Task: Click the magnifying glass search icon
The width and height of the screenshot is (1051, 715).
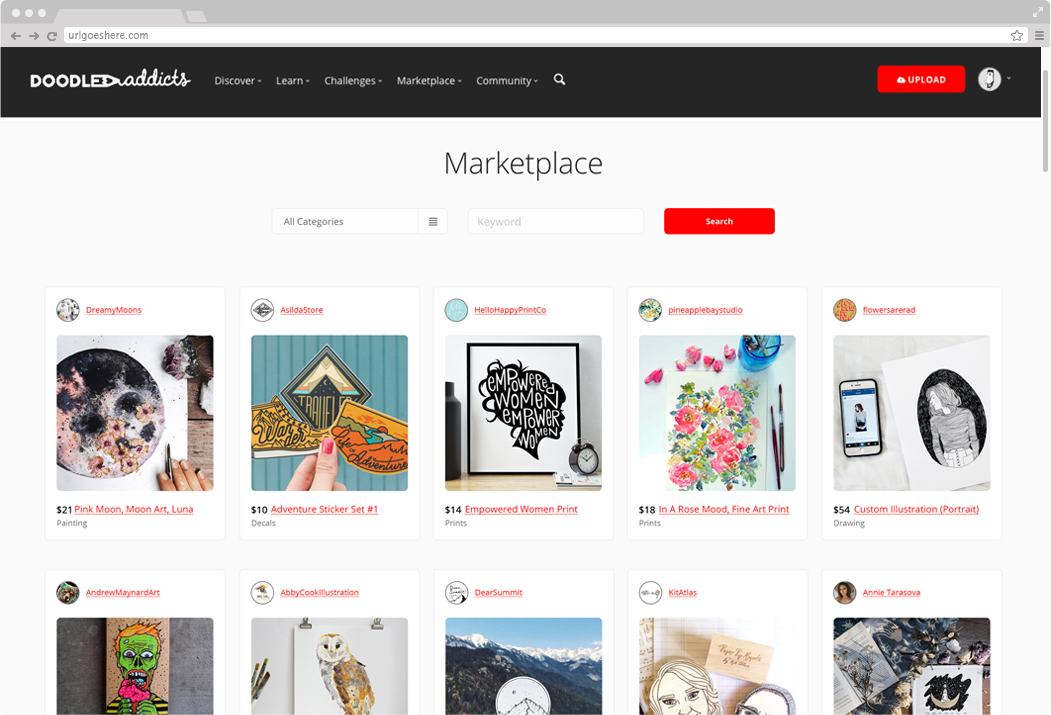Action: (559, 80)
